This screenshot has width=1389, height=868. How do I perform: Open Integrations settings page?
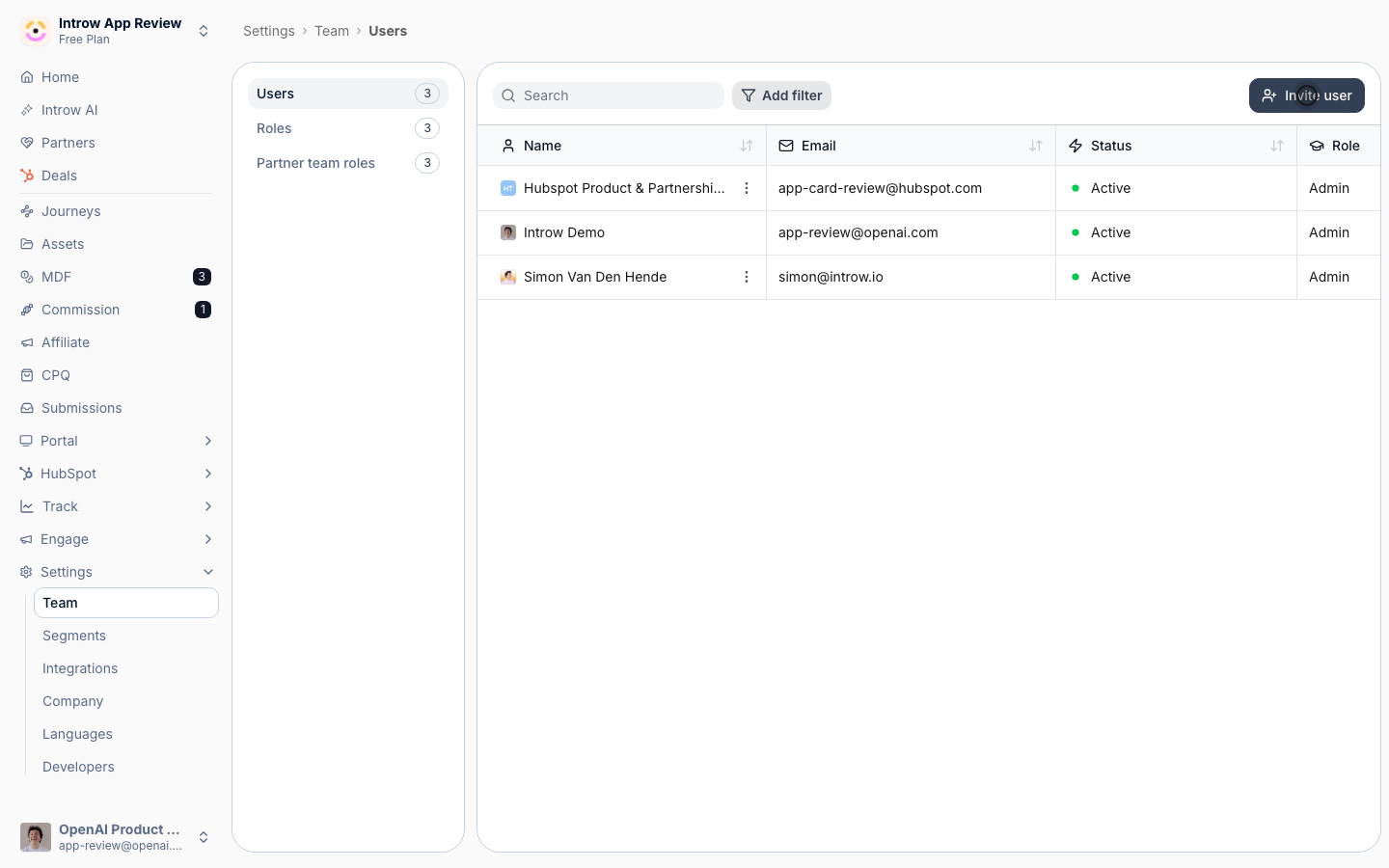(126, 668)
